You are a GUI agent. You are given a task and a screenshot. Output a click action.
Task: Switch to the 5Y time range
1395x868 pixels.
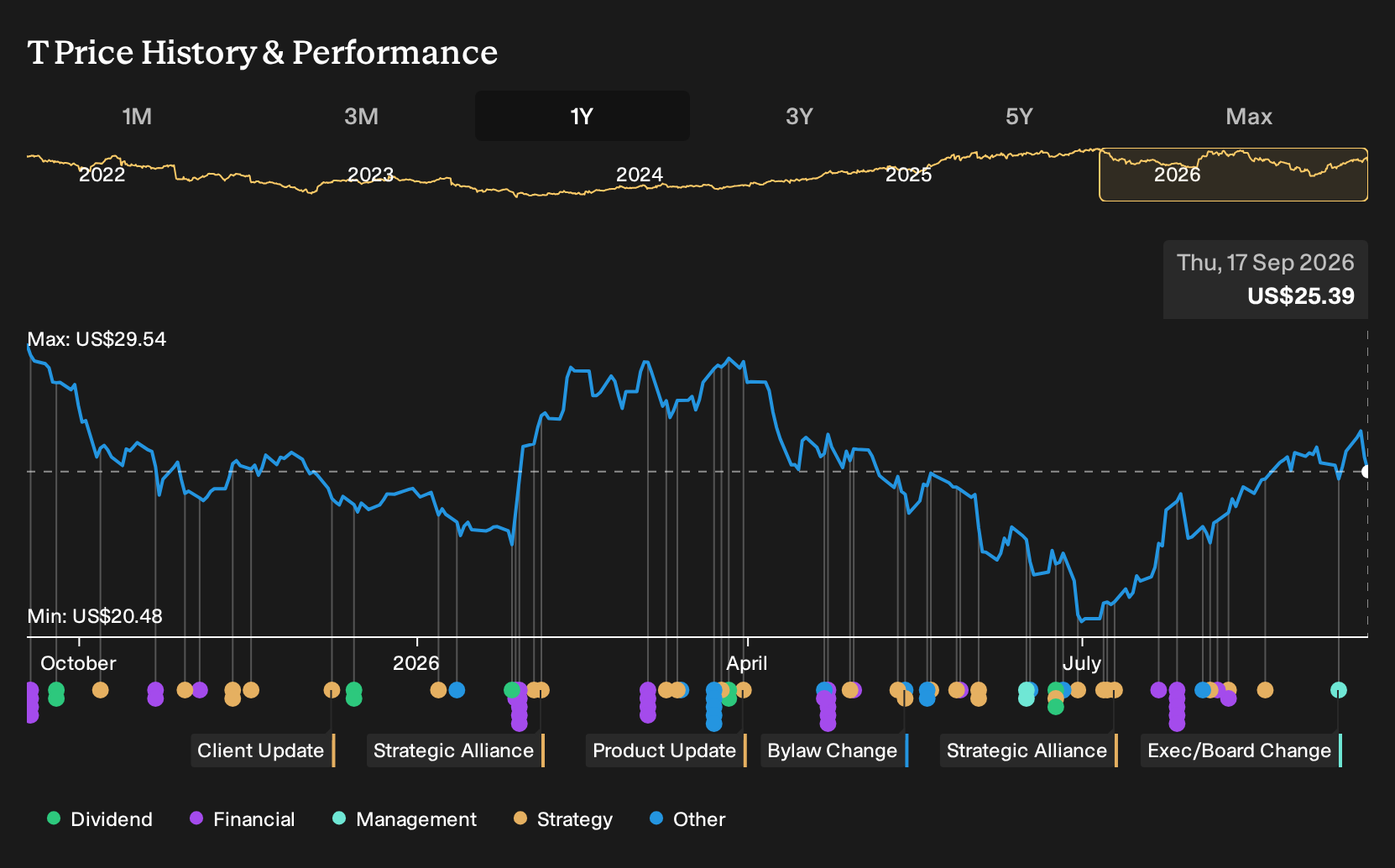[1019, 116]
